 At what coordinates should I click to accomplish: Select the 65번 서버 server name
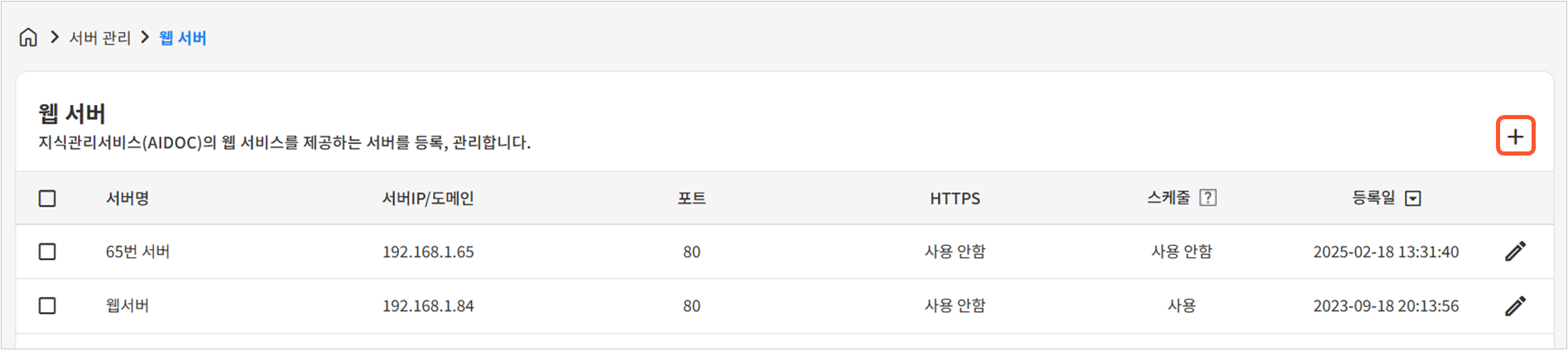137,252
